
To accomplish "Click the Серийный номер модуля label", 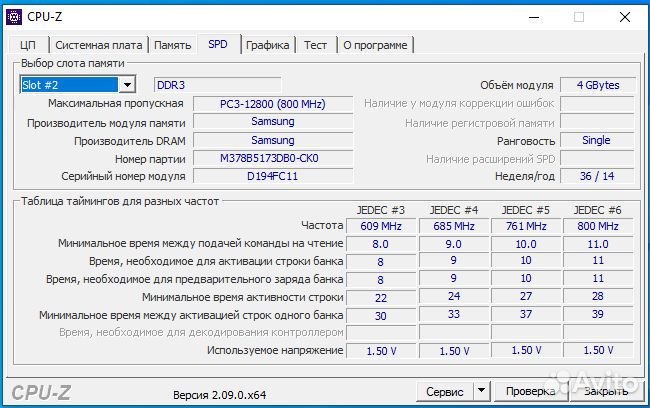I will 124,177.
